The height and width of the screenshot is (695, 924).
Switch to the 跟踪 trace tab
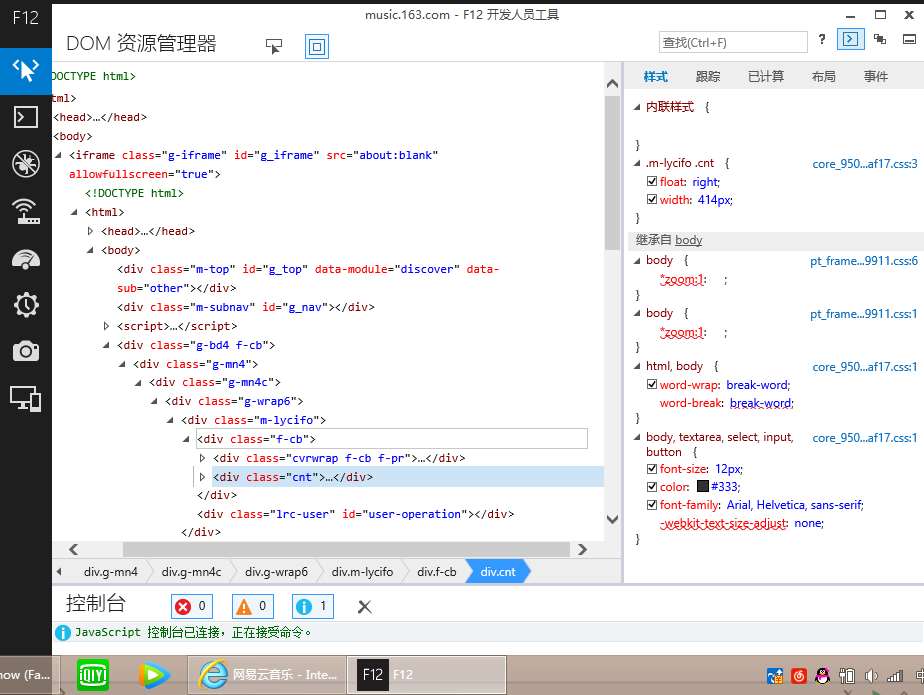pos(708,77)
